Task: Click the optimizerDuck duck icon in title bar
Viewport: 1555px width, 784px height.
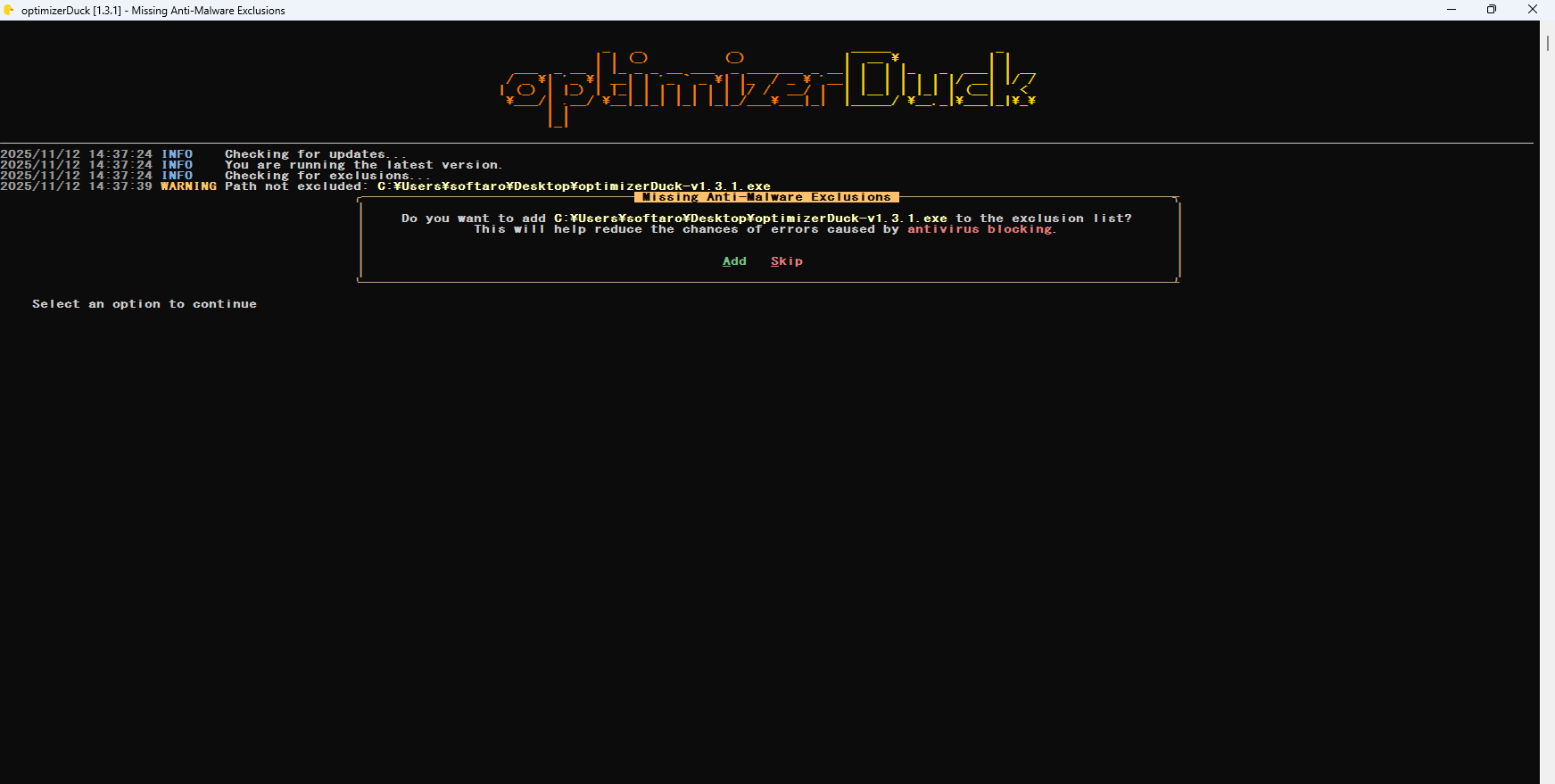Action: click(x=9, y=10)
